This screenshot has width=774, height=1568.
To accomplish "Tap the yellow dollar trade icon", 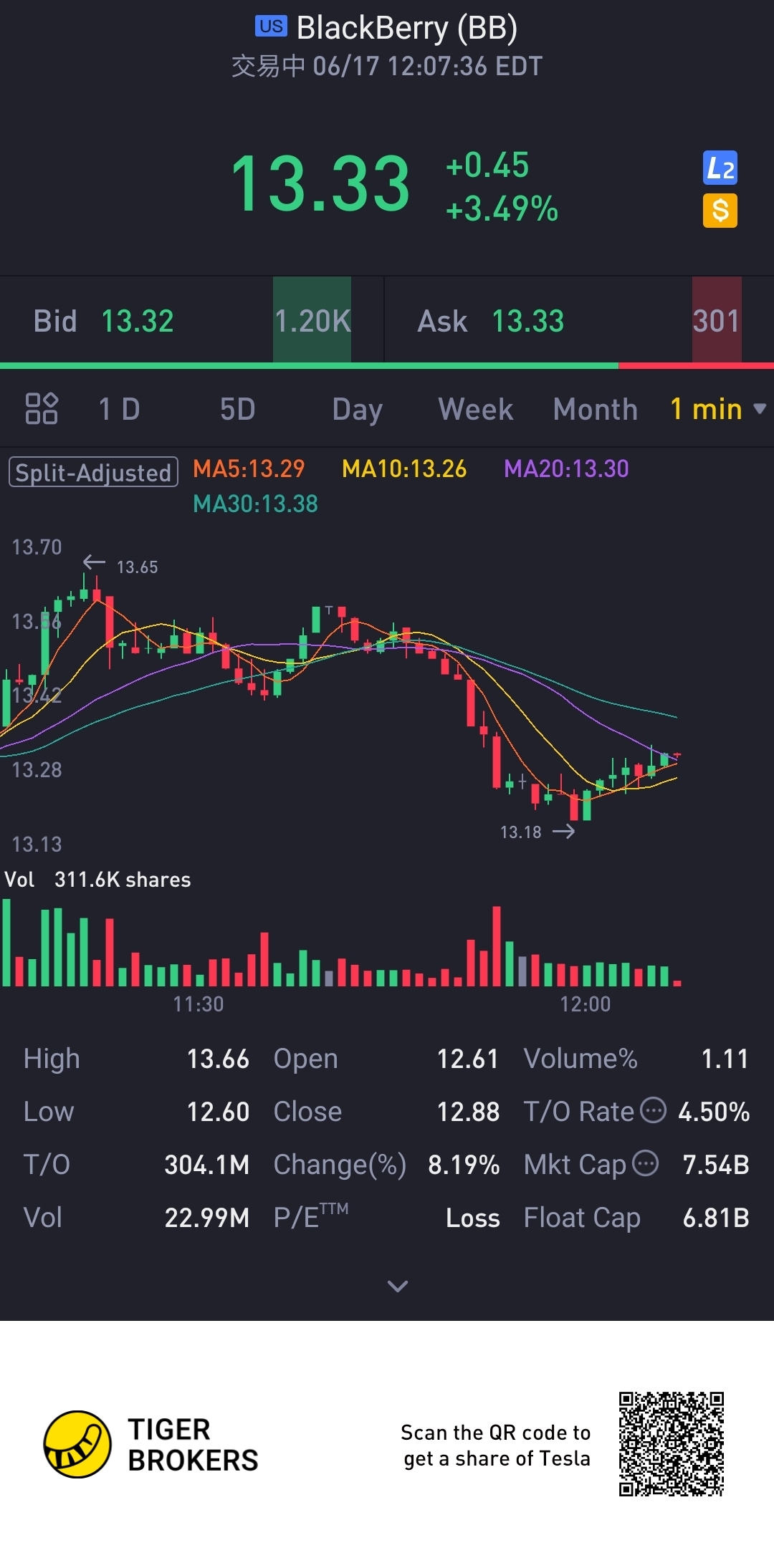I will [x=720, y=211].
